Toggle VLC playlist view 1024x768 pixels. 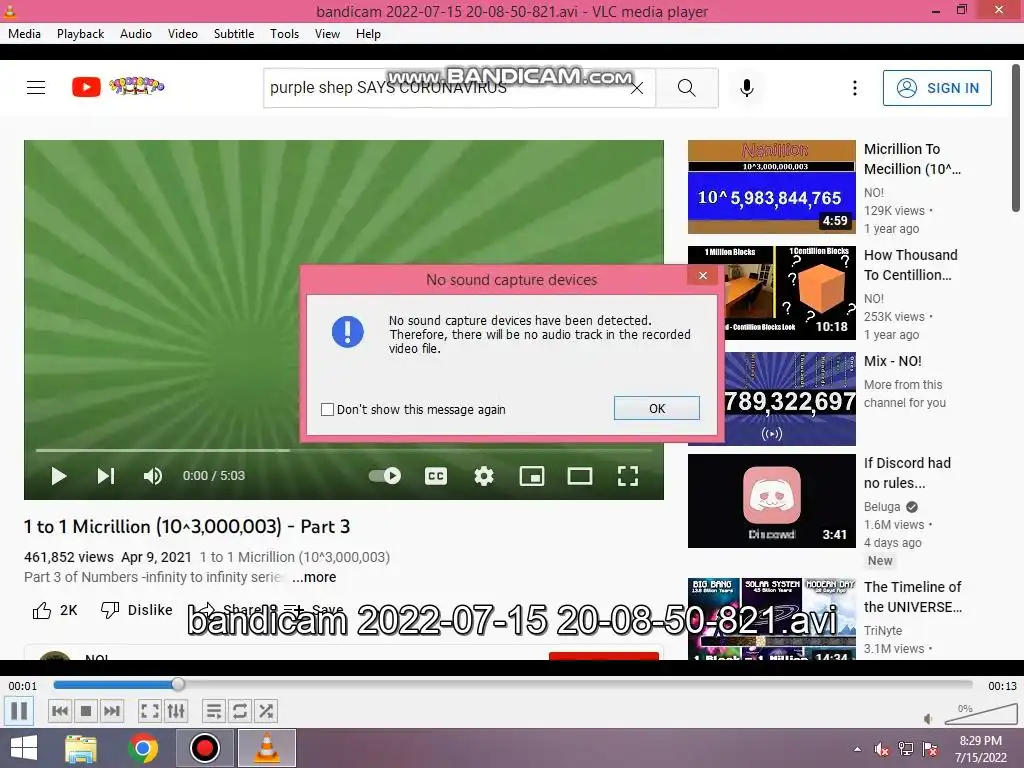214,711
